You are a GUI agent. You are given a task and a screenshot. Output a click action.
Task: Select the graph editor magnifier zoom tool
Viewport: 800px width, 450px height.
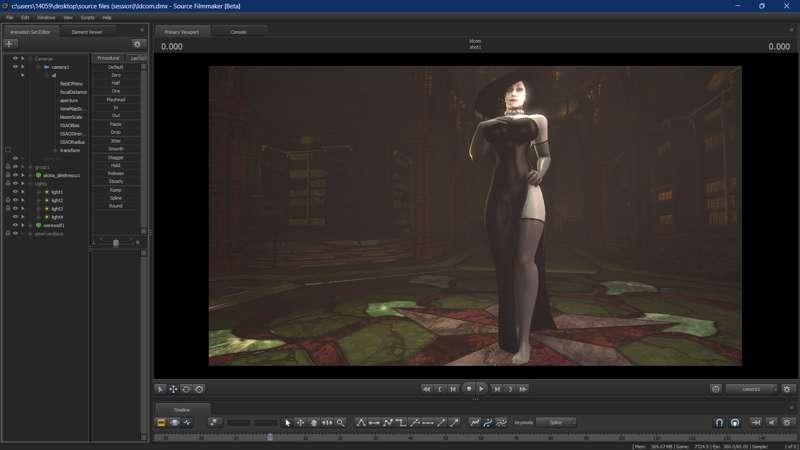click(x=340, y=422)
